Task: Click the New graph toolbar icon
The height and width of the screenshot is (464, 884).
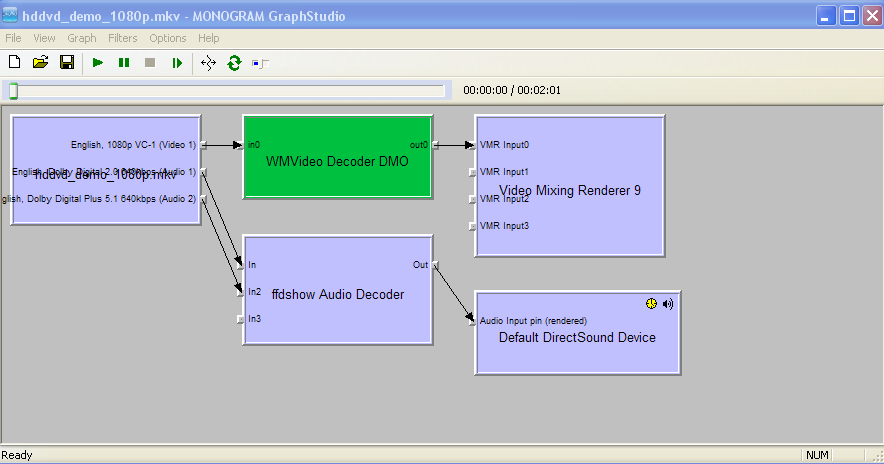Action: coord(15,63)
